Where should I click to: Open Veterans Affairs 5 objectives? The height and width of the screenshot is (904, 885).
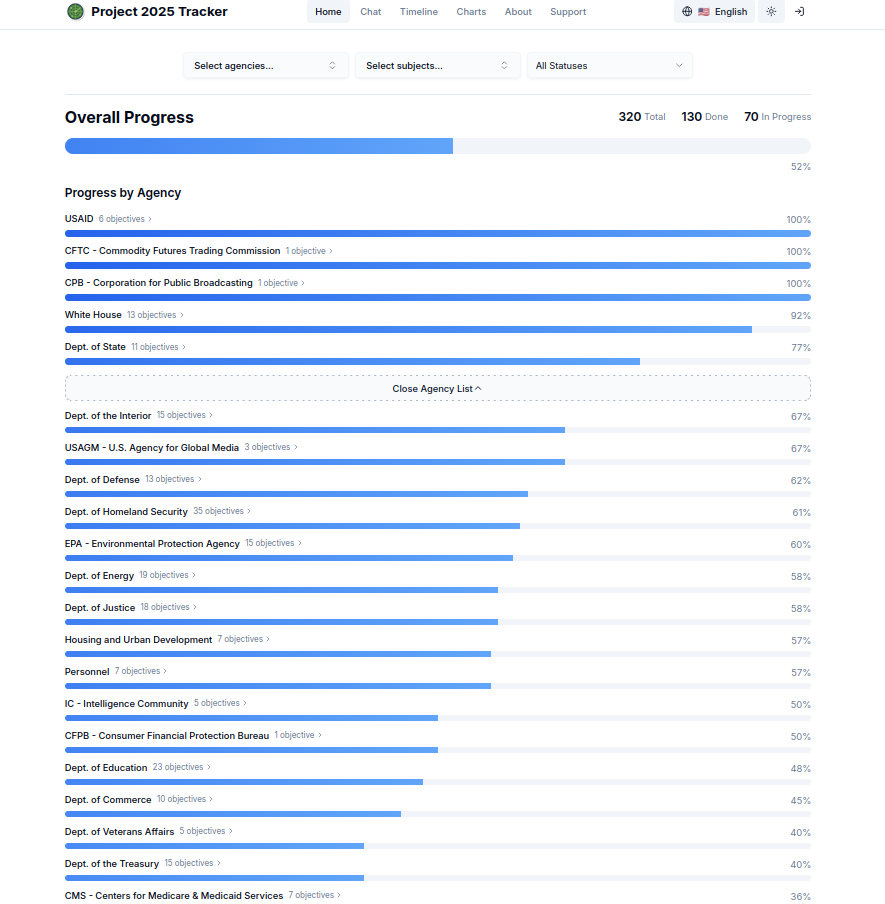(x=206, y=831)
